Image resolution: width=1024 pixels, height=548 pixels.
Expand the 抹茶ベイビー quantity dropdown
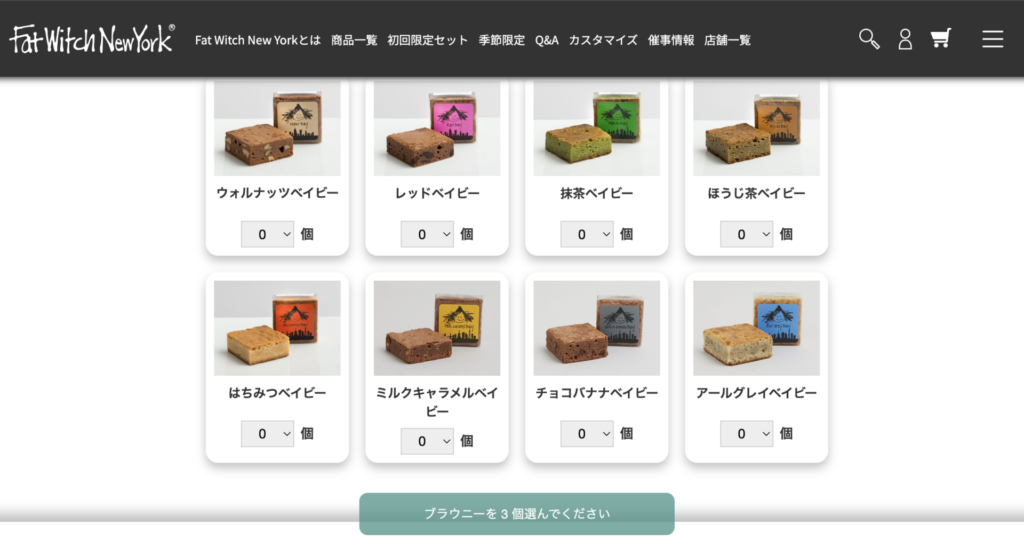pyautogui.click(x=586, y=234)
